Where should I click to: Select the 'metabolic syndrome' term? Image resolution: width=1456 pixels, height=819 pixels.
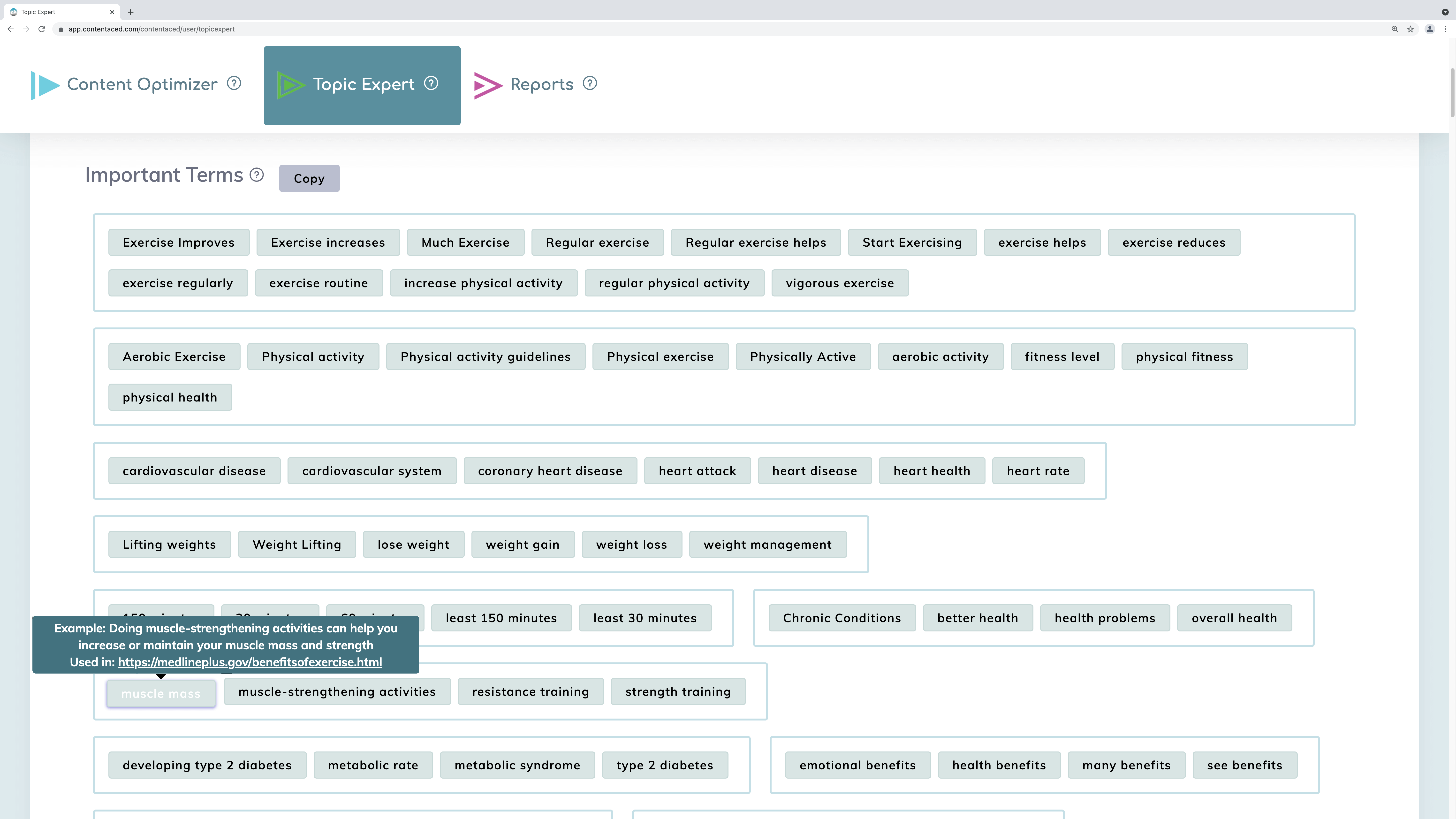pos(518,765)
